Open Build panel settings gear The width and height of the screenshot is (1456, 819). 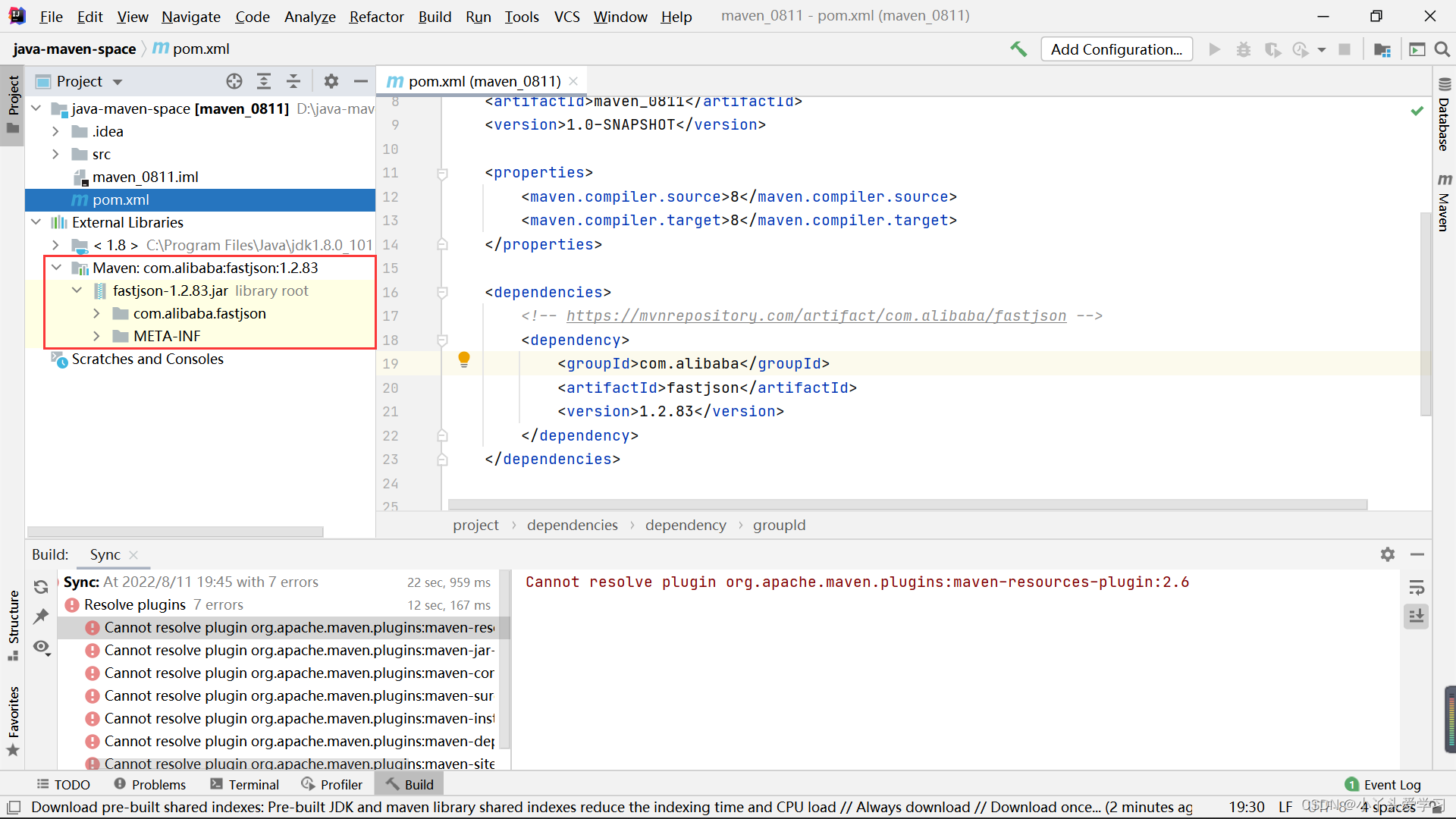[1388, 554]
